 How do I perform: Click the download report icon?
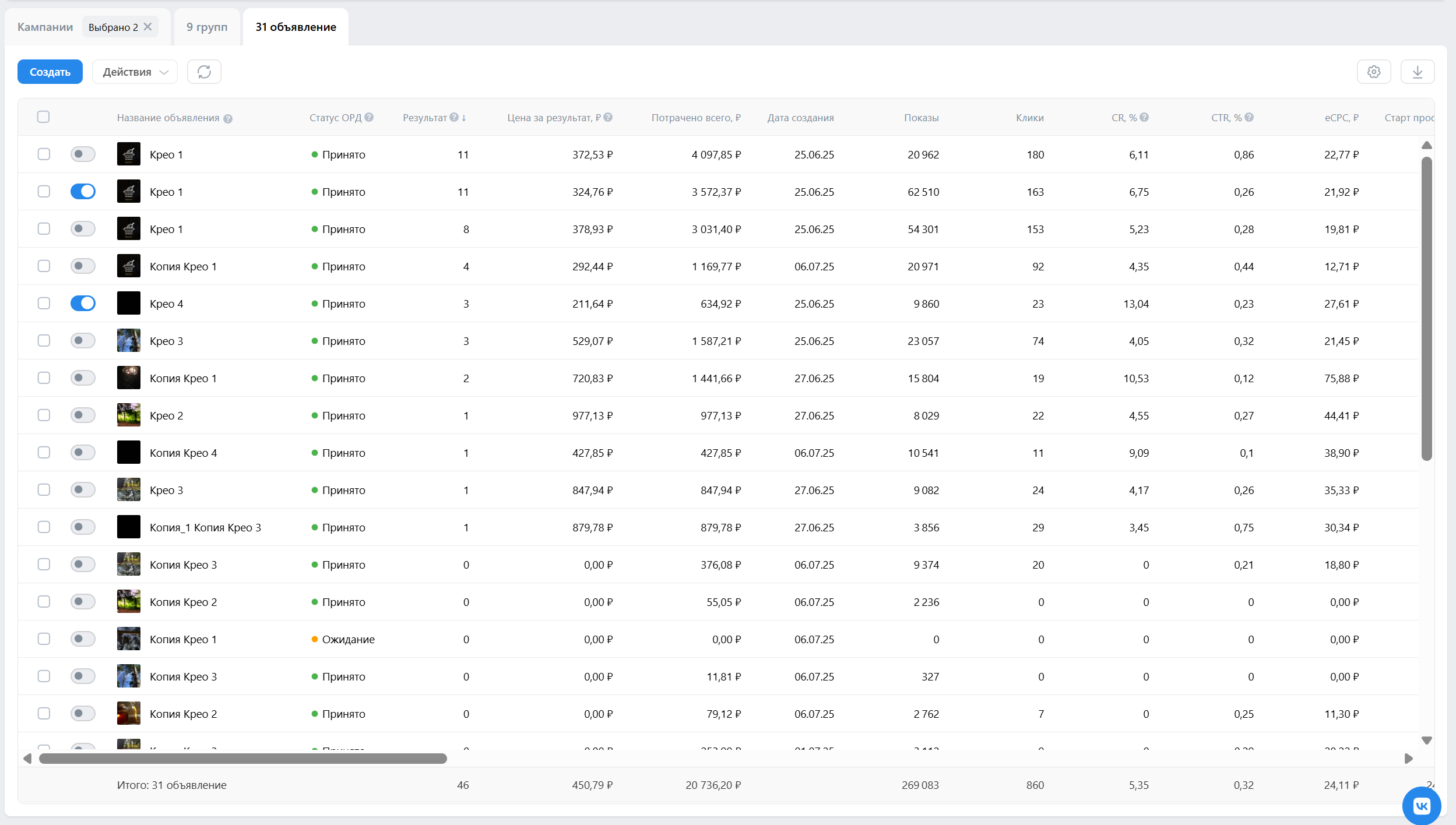click(1418, 72)
